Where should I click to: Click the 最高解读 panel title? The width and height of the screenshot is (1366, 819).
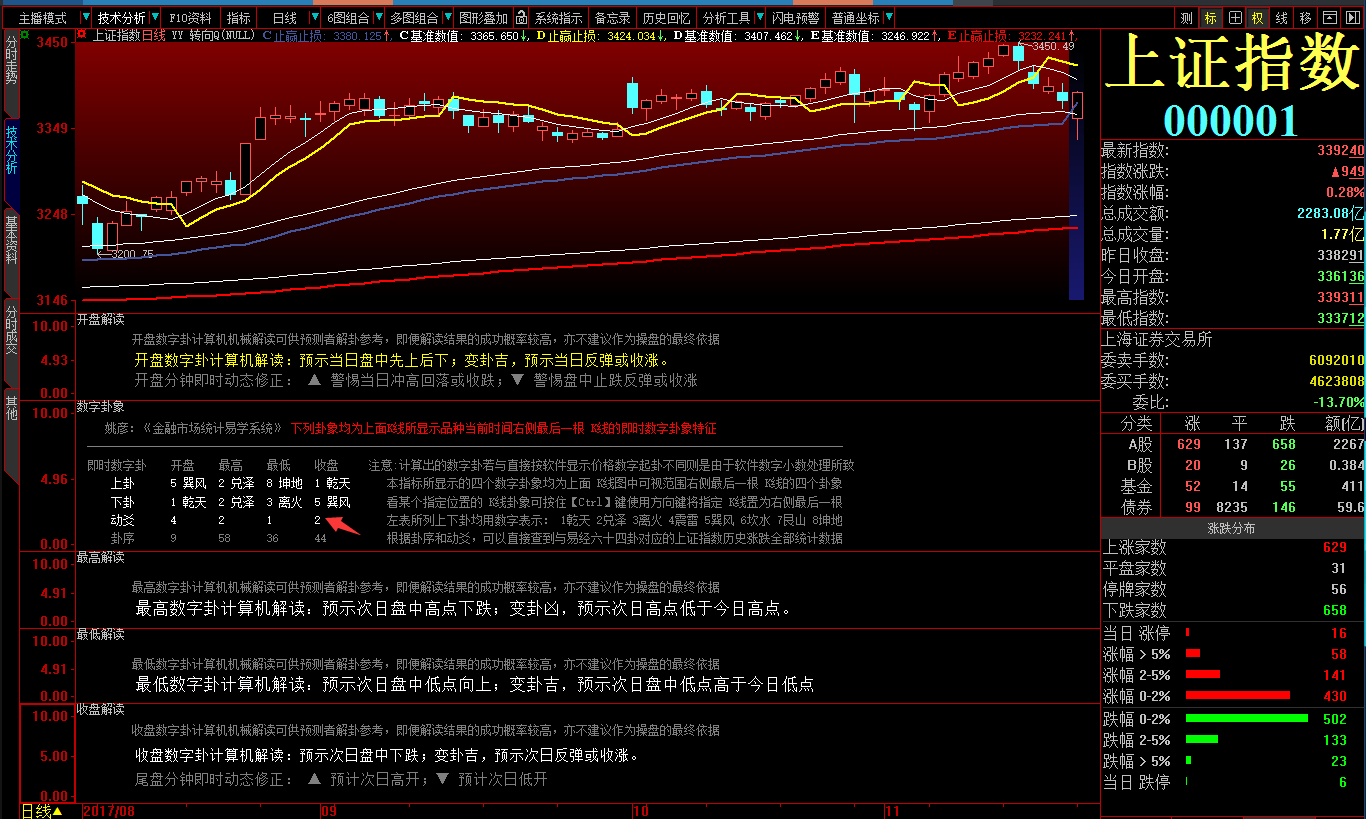pos(101,556)
